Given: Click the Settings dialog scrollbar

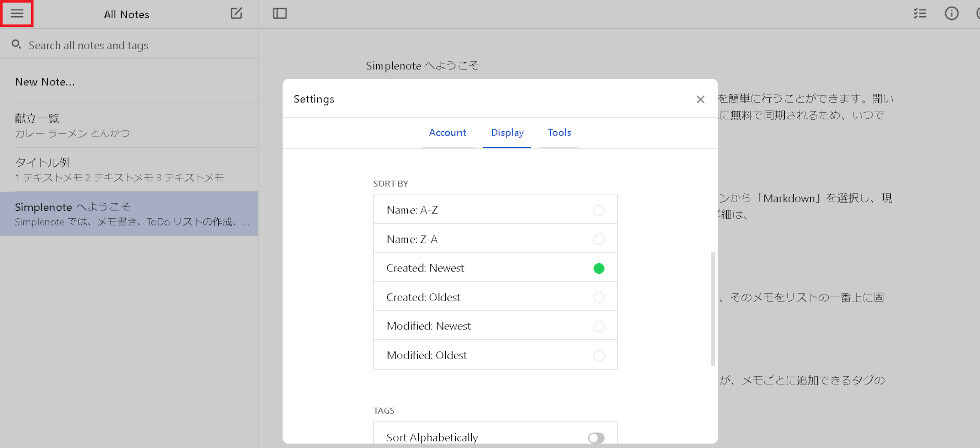Looking at the screenshot, I should pos(712,308).
